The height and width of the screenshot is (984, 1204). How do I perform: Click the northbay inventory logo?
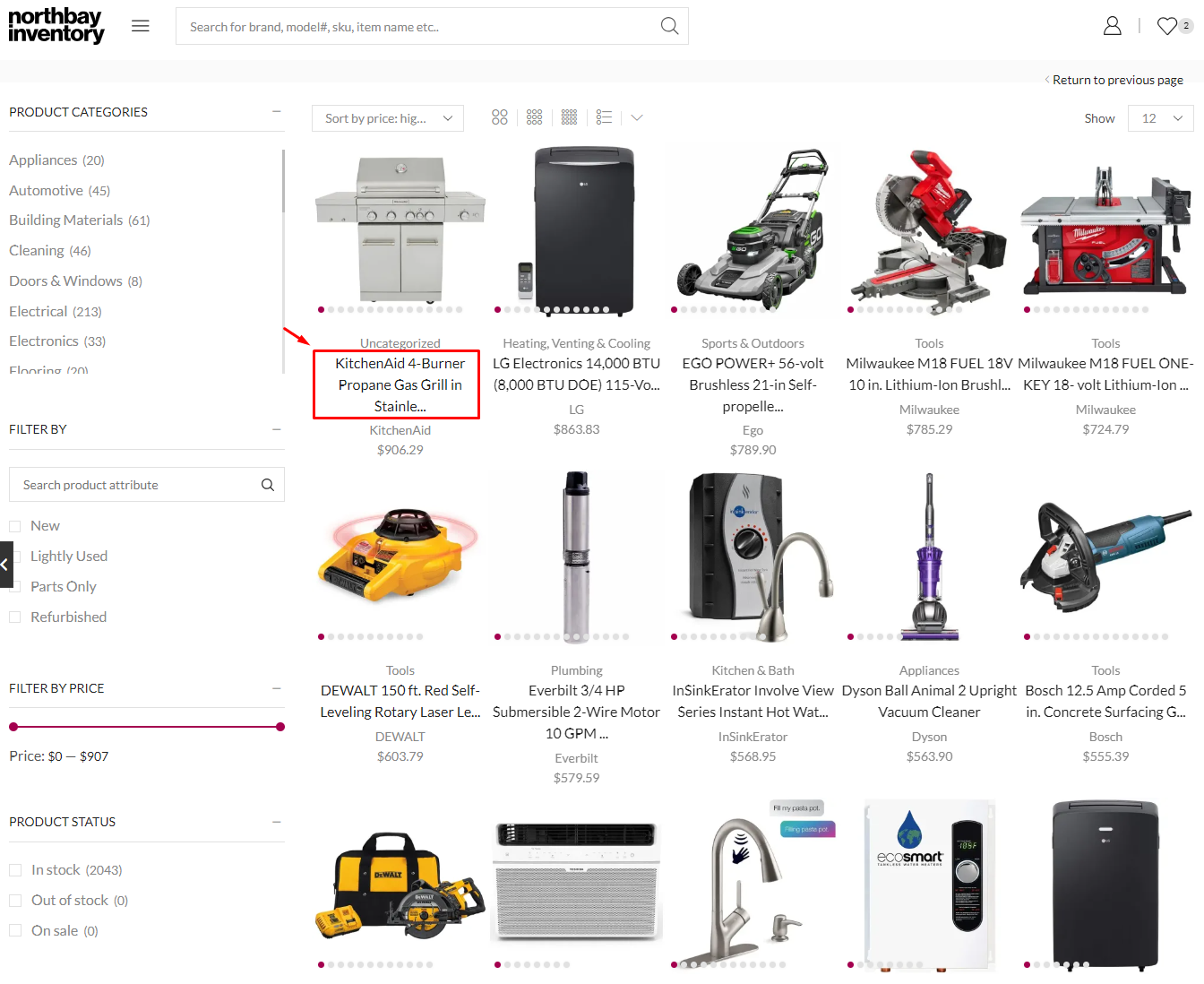click(x=56, y=25)
